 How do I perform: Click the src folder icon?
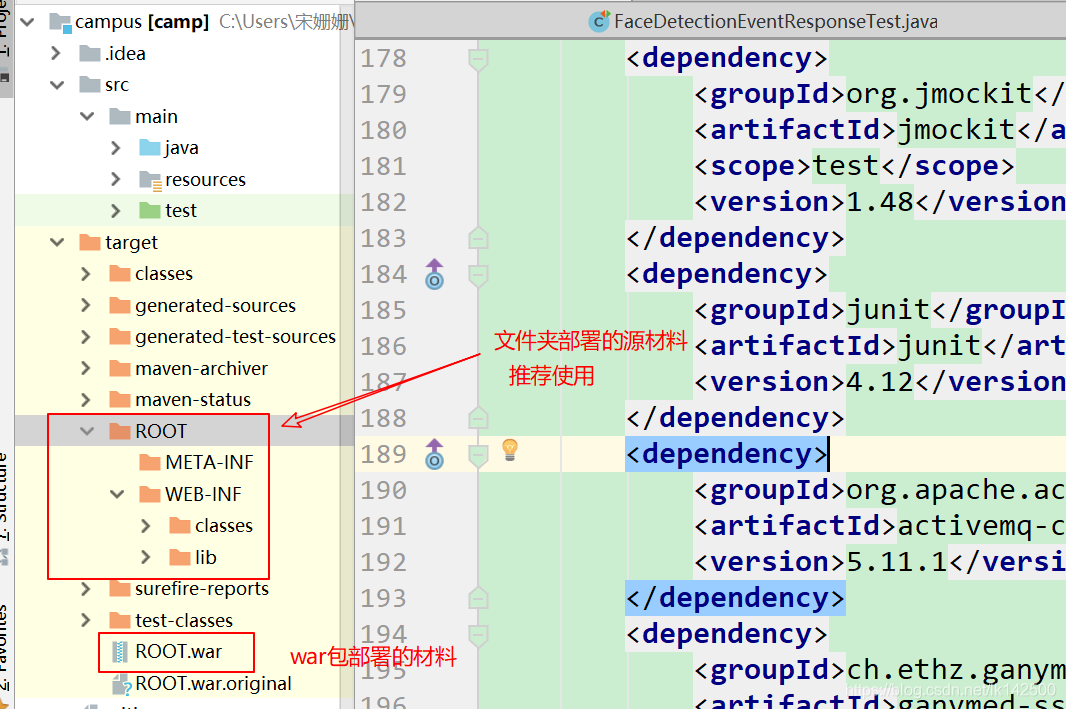coord(90,84)
